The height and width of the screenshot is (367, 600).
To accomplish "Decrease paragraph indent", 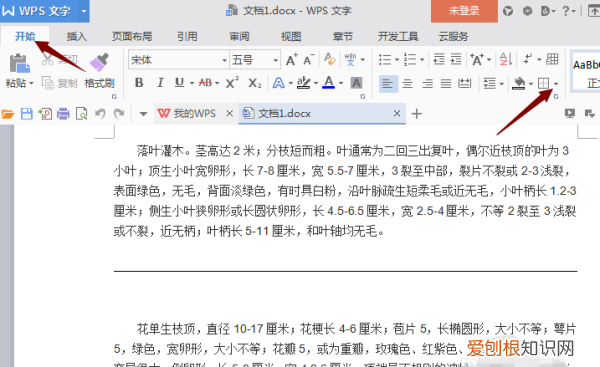I will click(439, 60).
